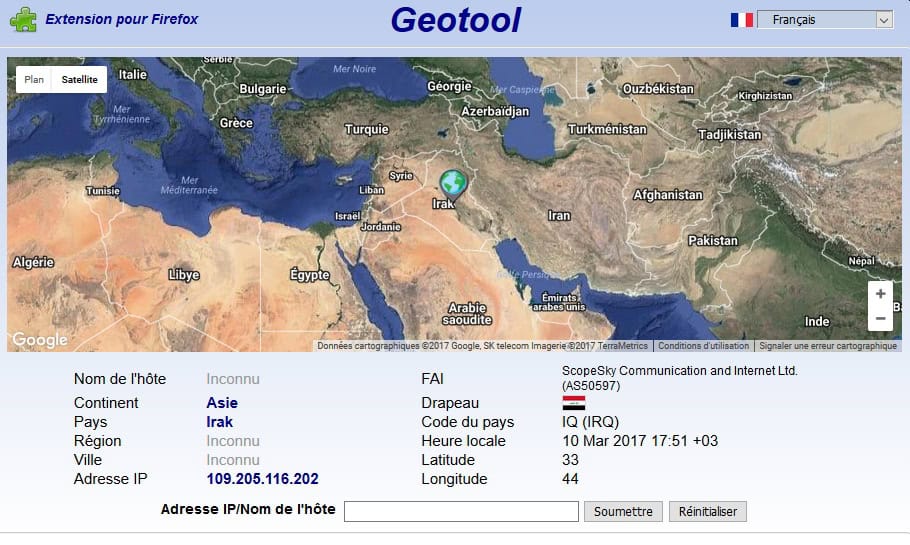Switch map to Satellite view
Screen dimensions: 910x545
[x=80, y=80]
